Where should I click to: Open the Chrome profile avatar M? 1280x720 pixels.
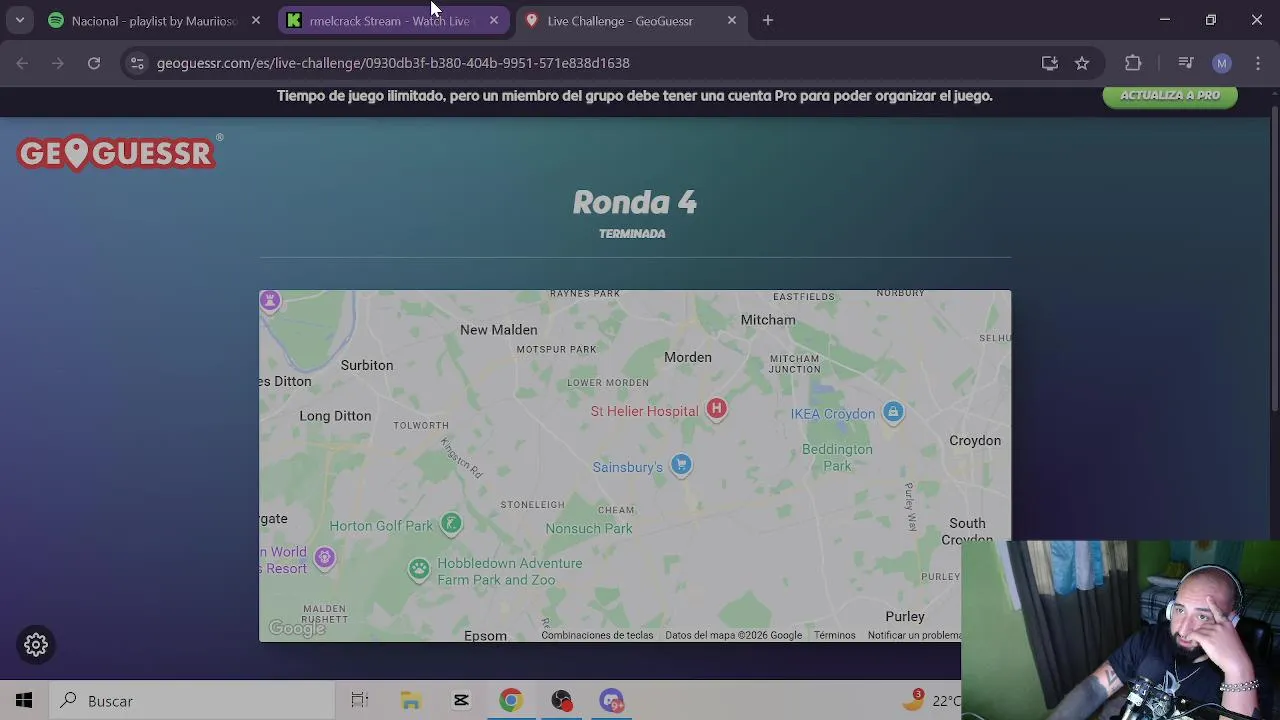[1221, 63]
